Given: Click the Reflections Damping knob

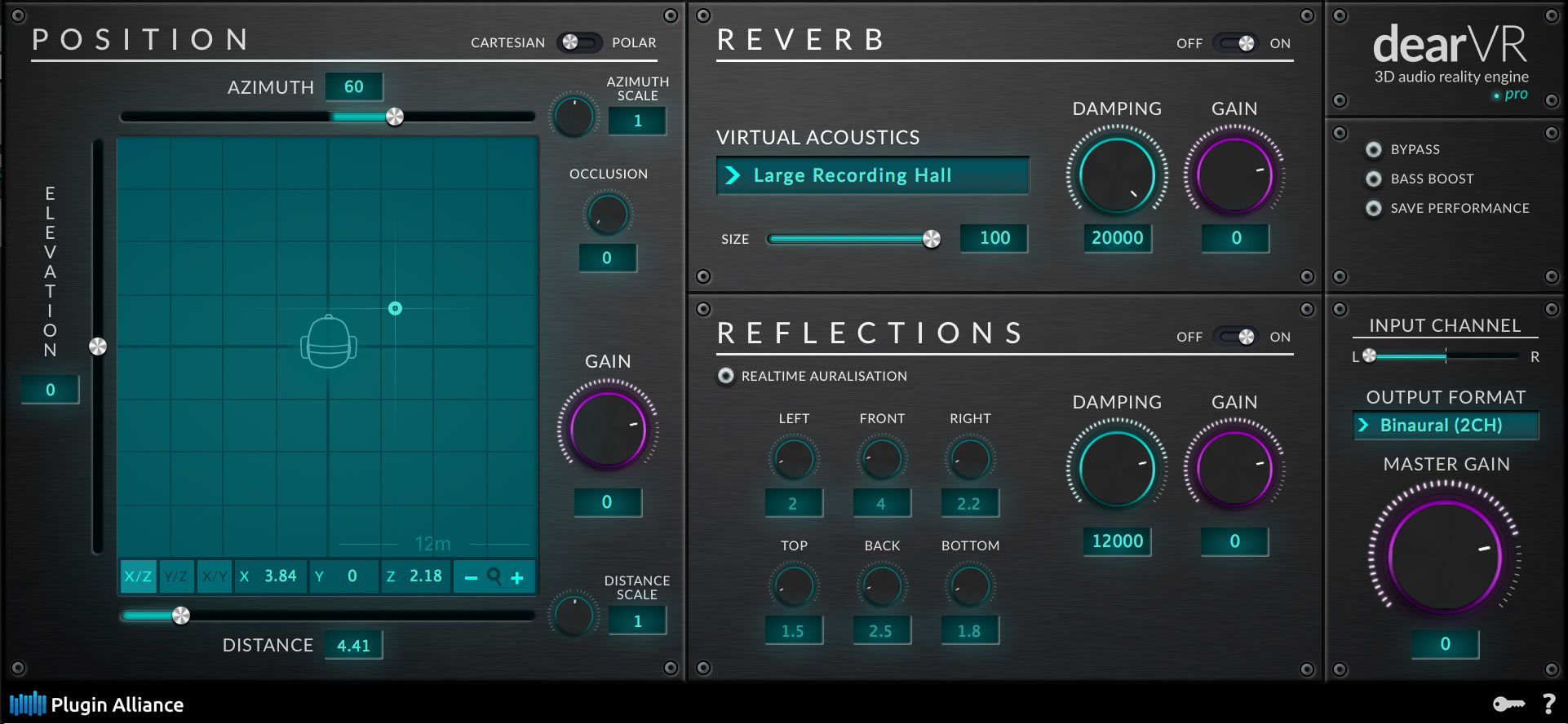Looking at the screenshot, I should point(1117,469).
